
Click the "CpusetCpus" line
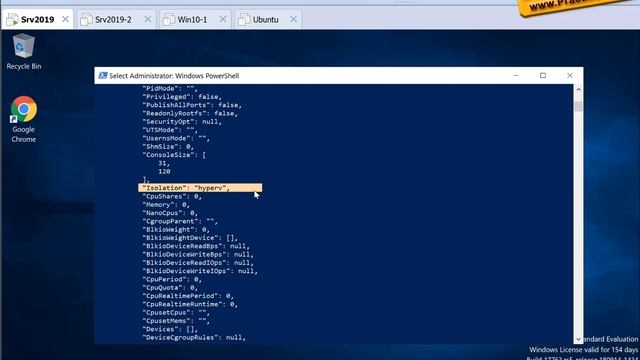point(176,312)
